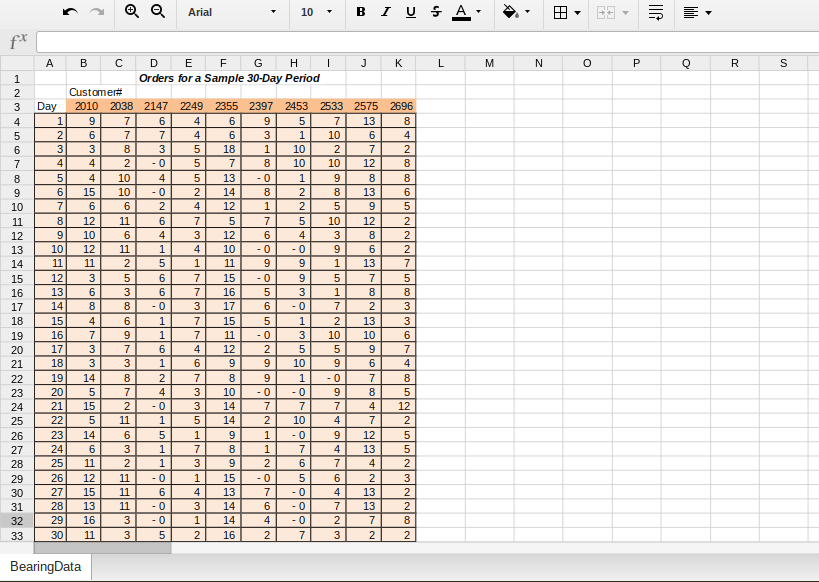This screenshot has height=582, width=819.
Task: Zoom out of the spreadsheet
Action: pyautogui.click(x=157, y=13)
